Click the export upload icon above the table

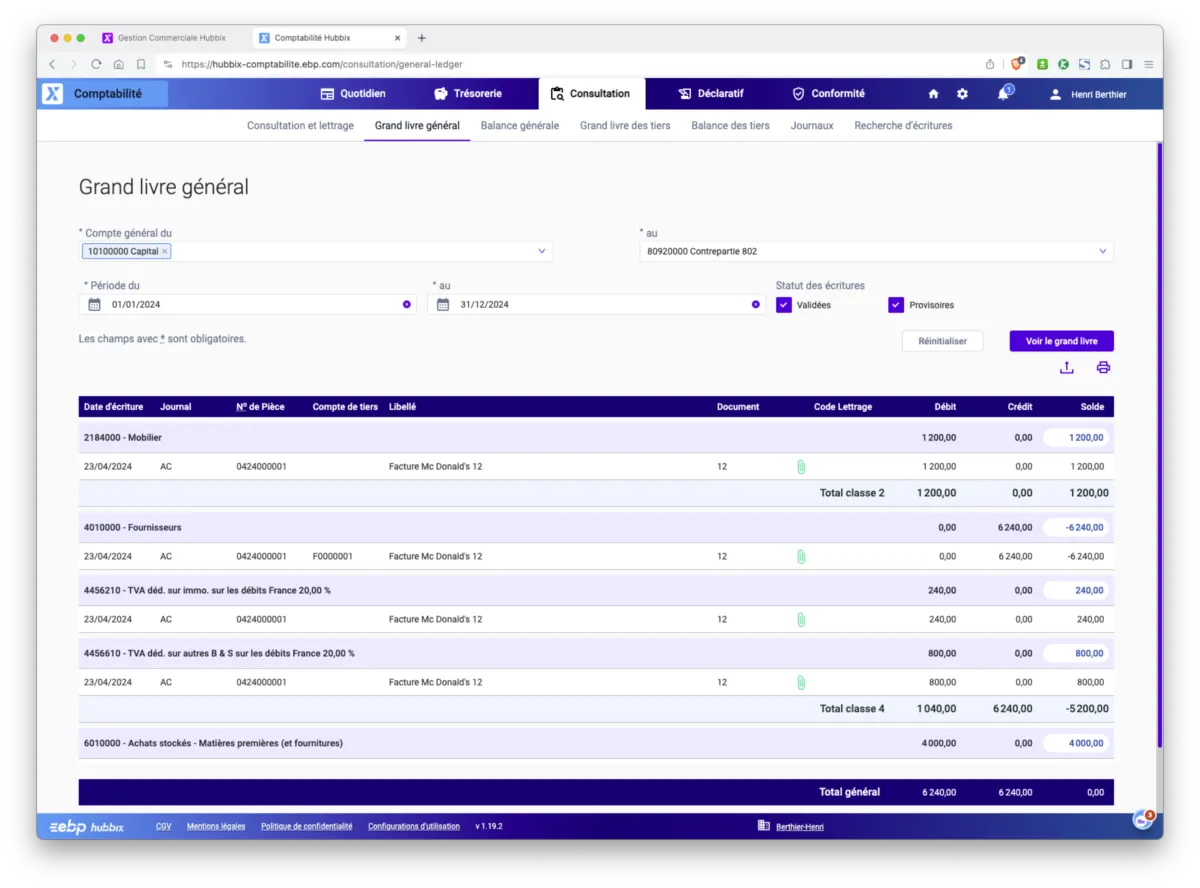click(1067, 368)
